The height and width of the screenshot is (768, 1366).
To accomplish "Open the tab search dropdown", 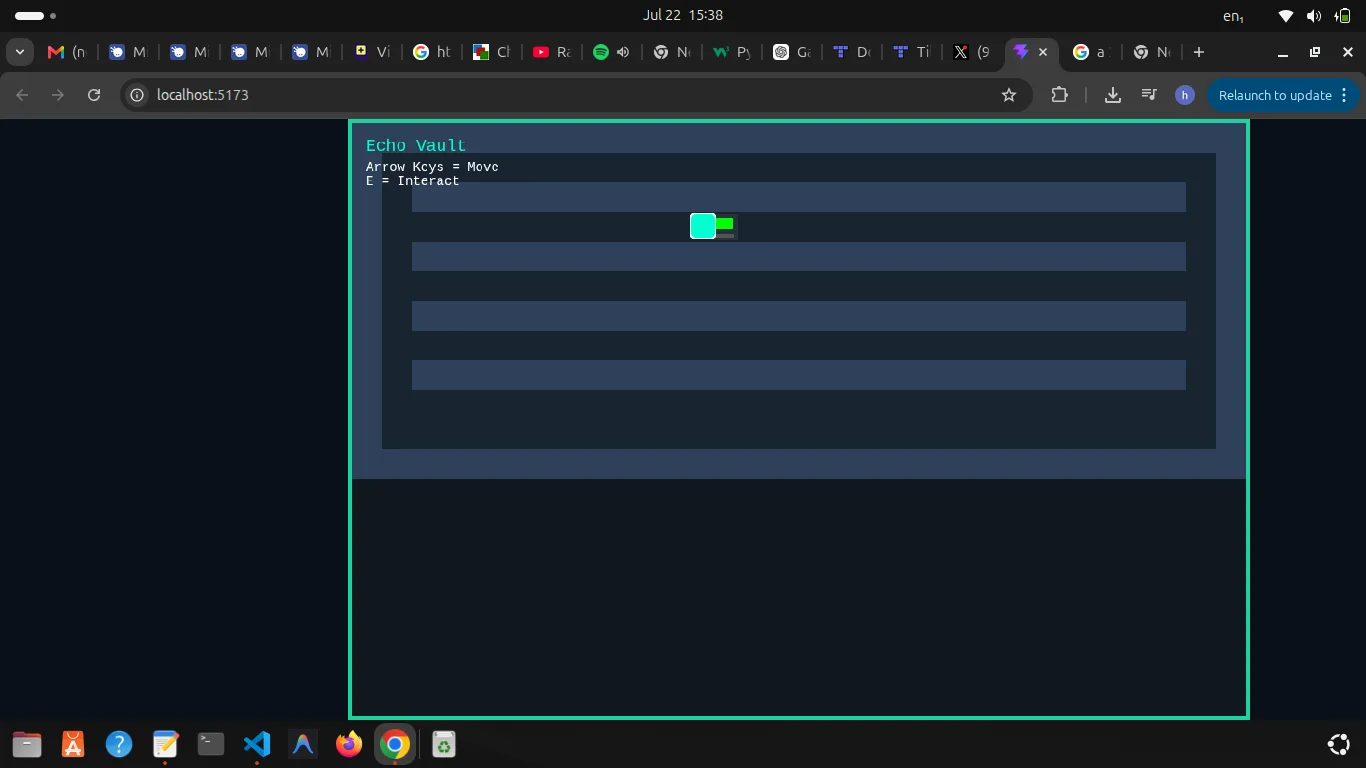I will [20, 52].
